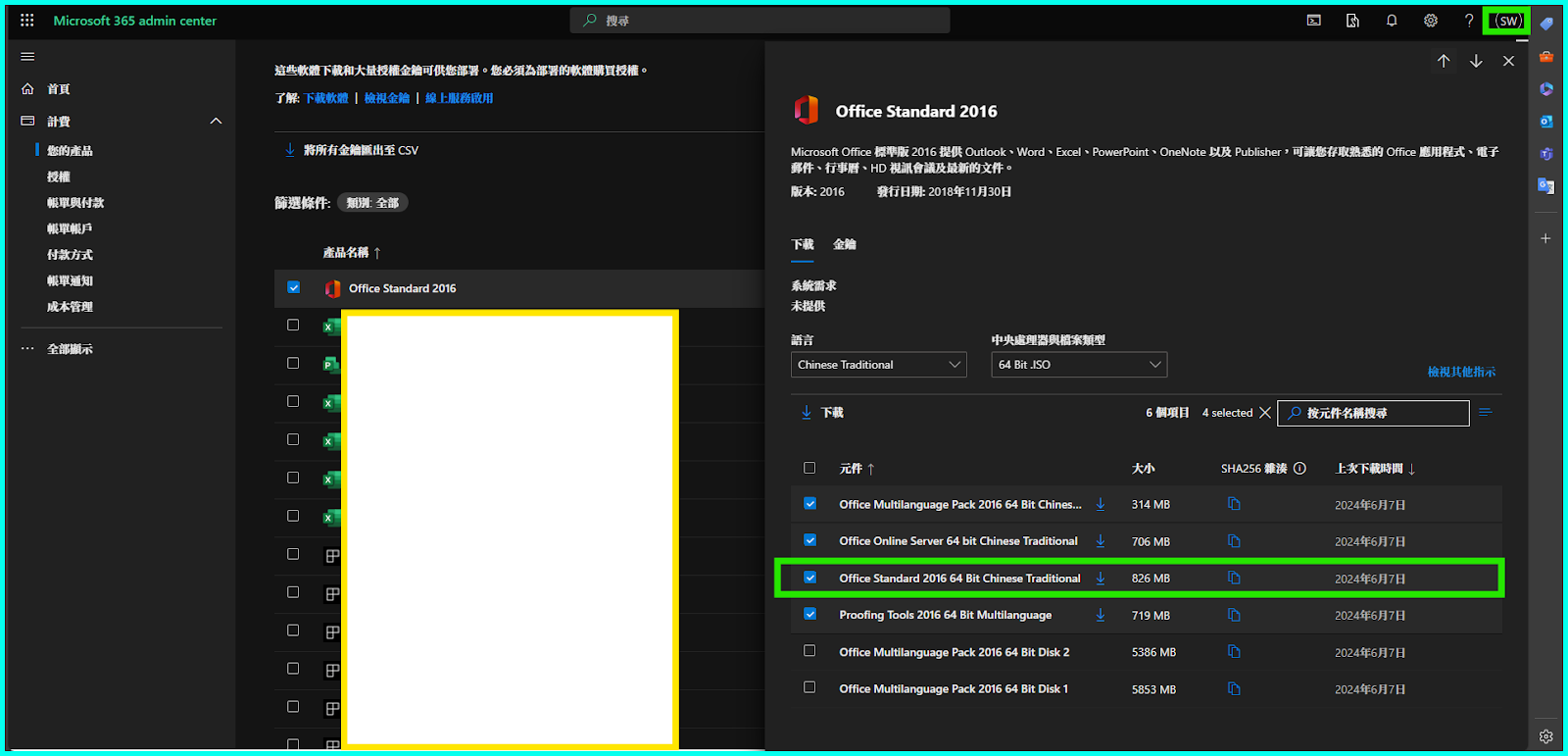Copy SHA256 hash for Office Online Server
Viewport: 1568px width, 756px height.
pos(1234,541)
